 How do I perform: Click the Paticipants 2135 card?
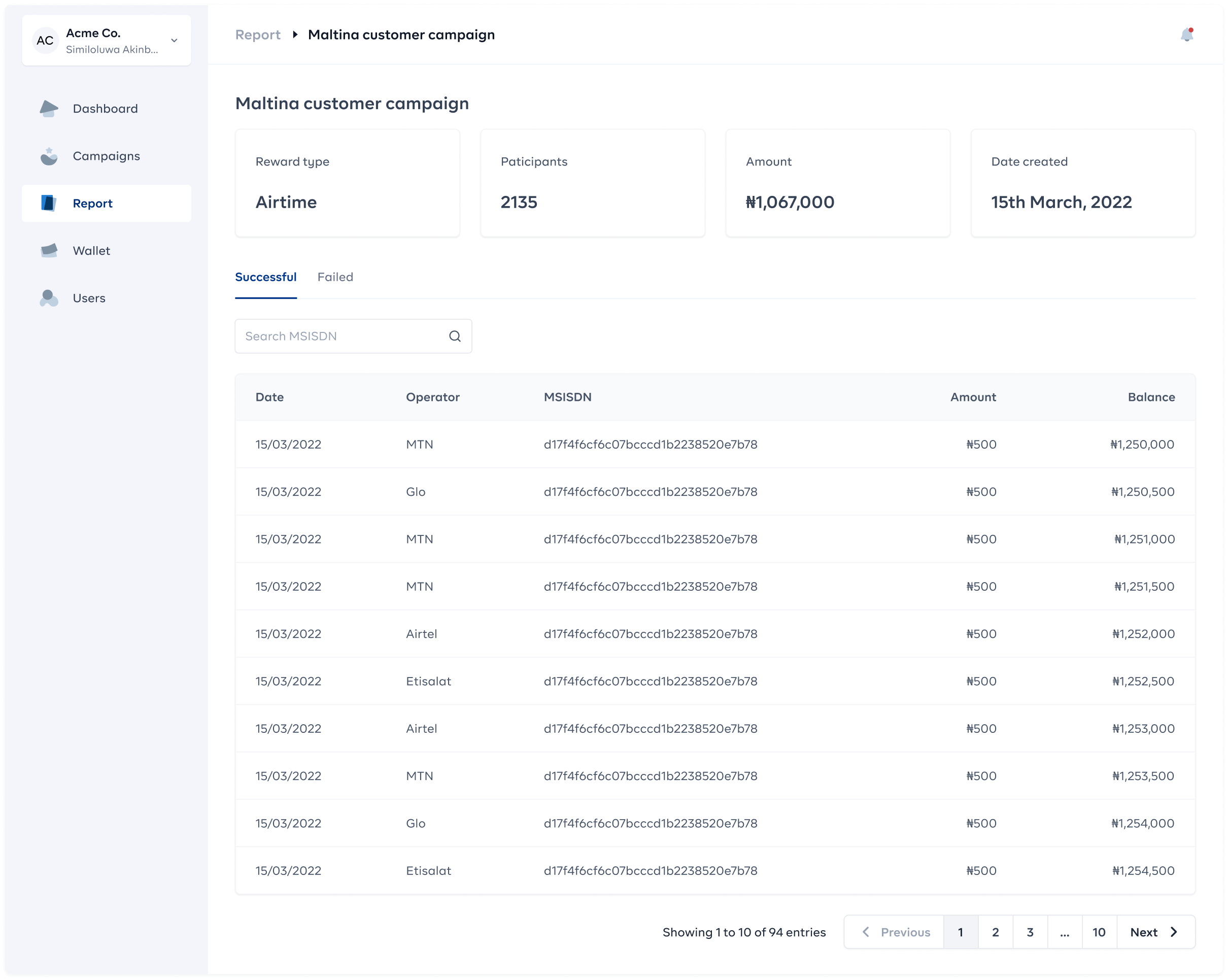point(592,183)
